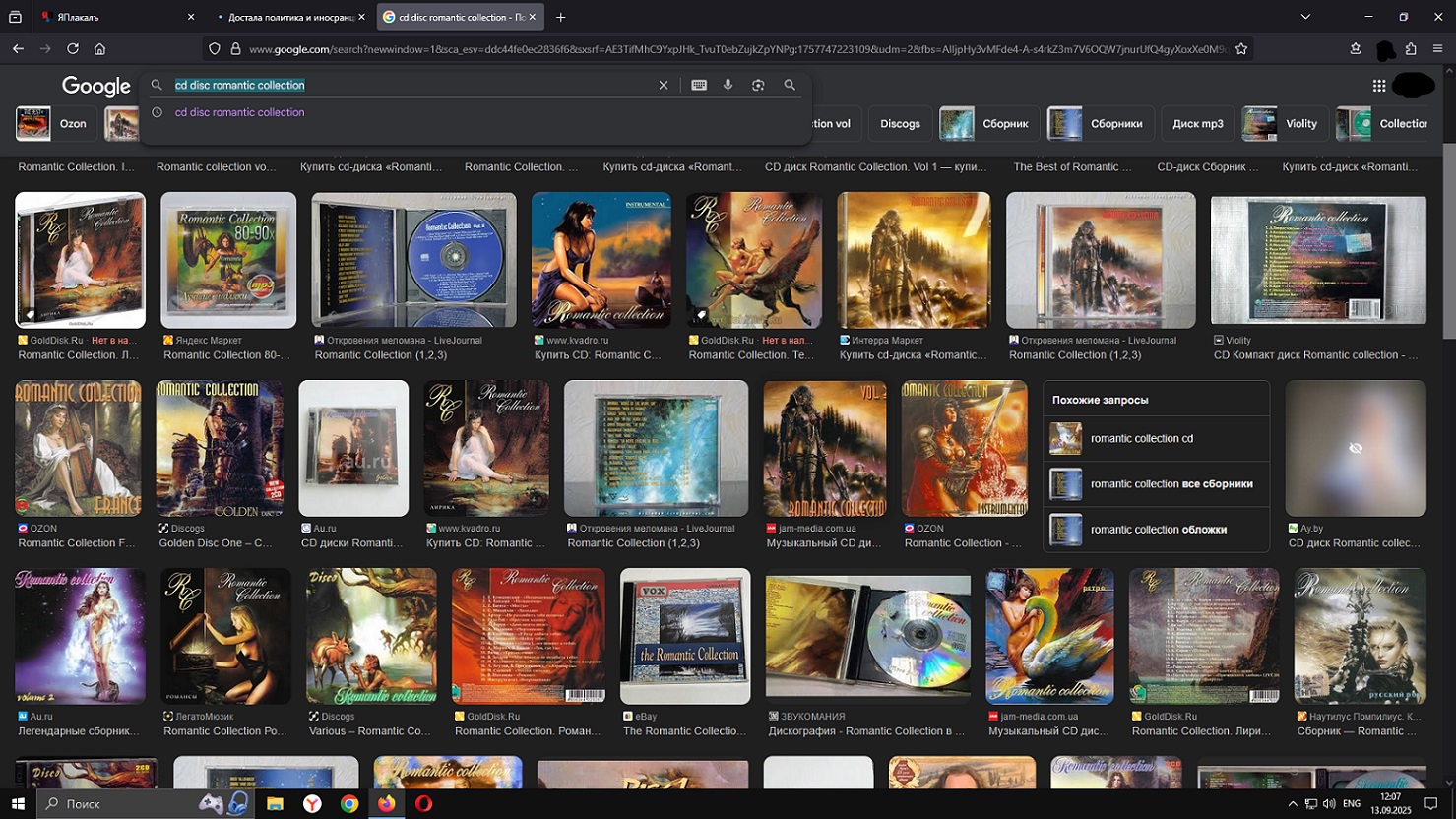Screen dimensions: 1456x819
Task: Open the Интерра Маркет CD thumbnail
Action: tap(914, 260)
